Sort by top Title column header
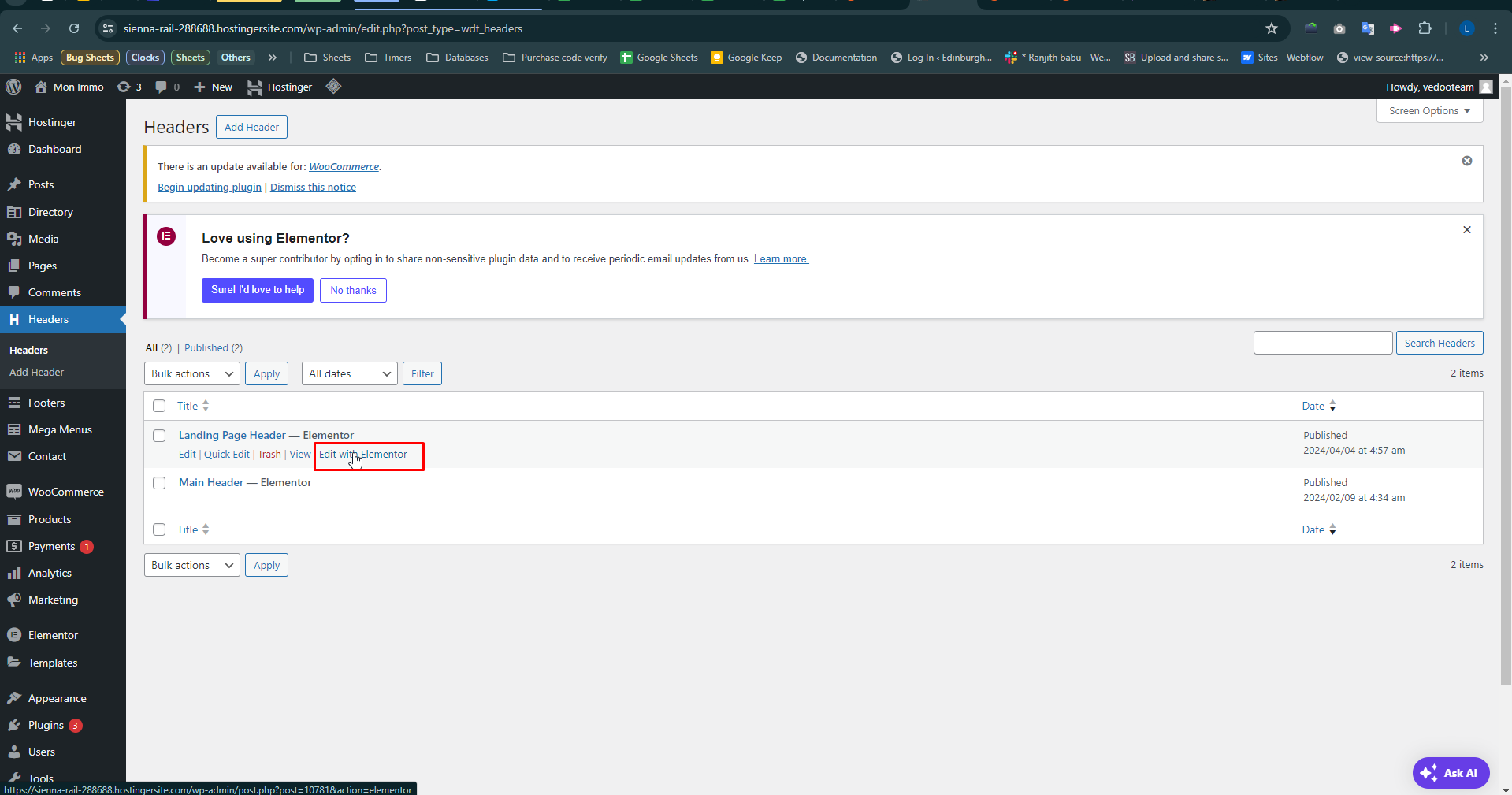The image size is (1512, 795). (193, 406)
